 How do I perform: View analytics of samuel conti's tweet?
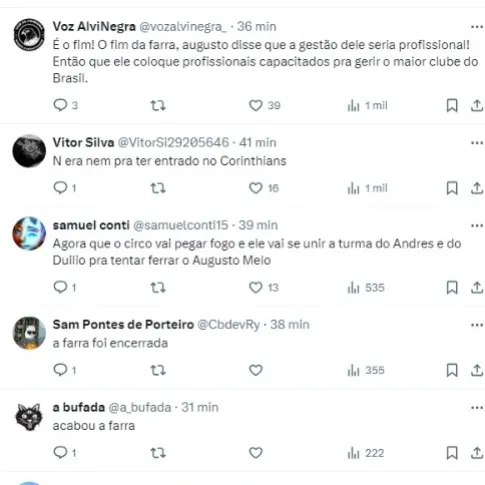(366, 287)
